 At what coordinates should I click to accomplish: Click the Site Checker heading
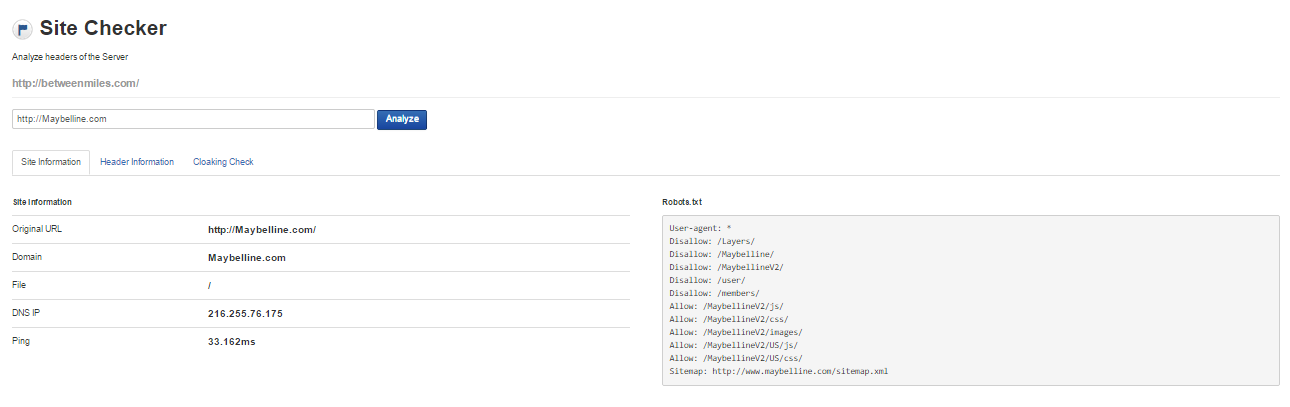click(x=103, y=28)
